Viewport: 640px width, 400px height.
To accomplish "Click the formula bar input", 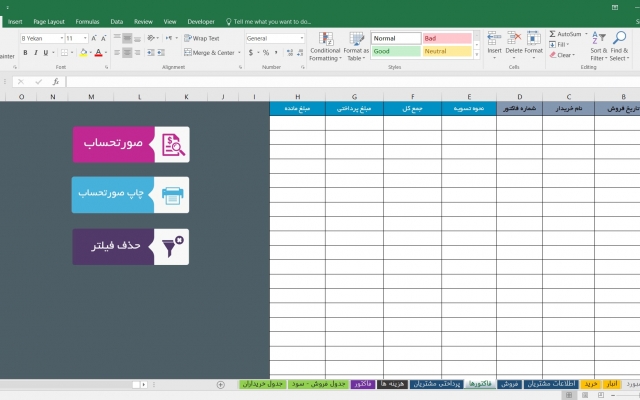I will tap(353, 82).
